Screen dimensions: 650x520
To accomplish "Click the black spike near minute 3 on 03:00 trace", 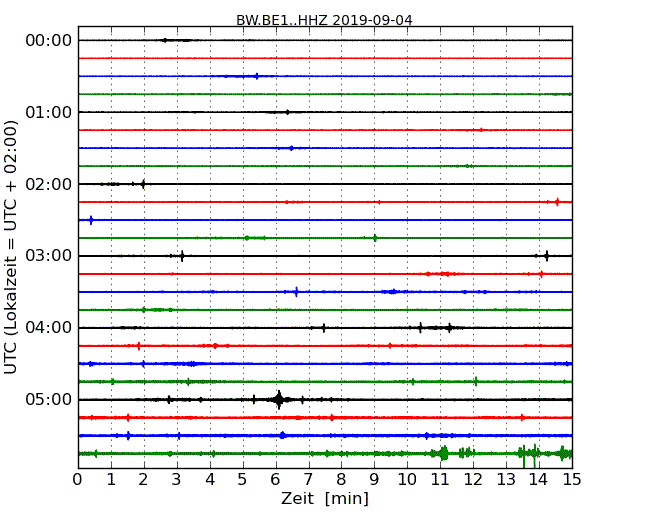I will point(182,256).
